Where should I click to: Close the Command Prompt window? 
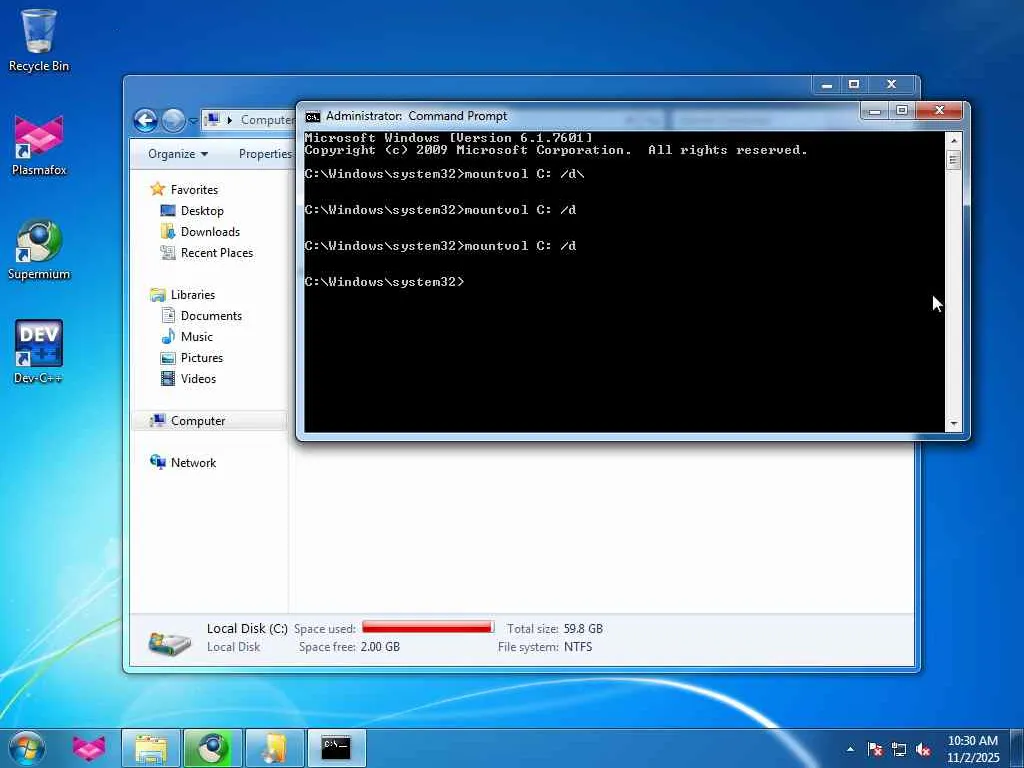point(939,110)
